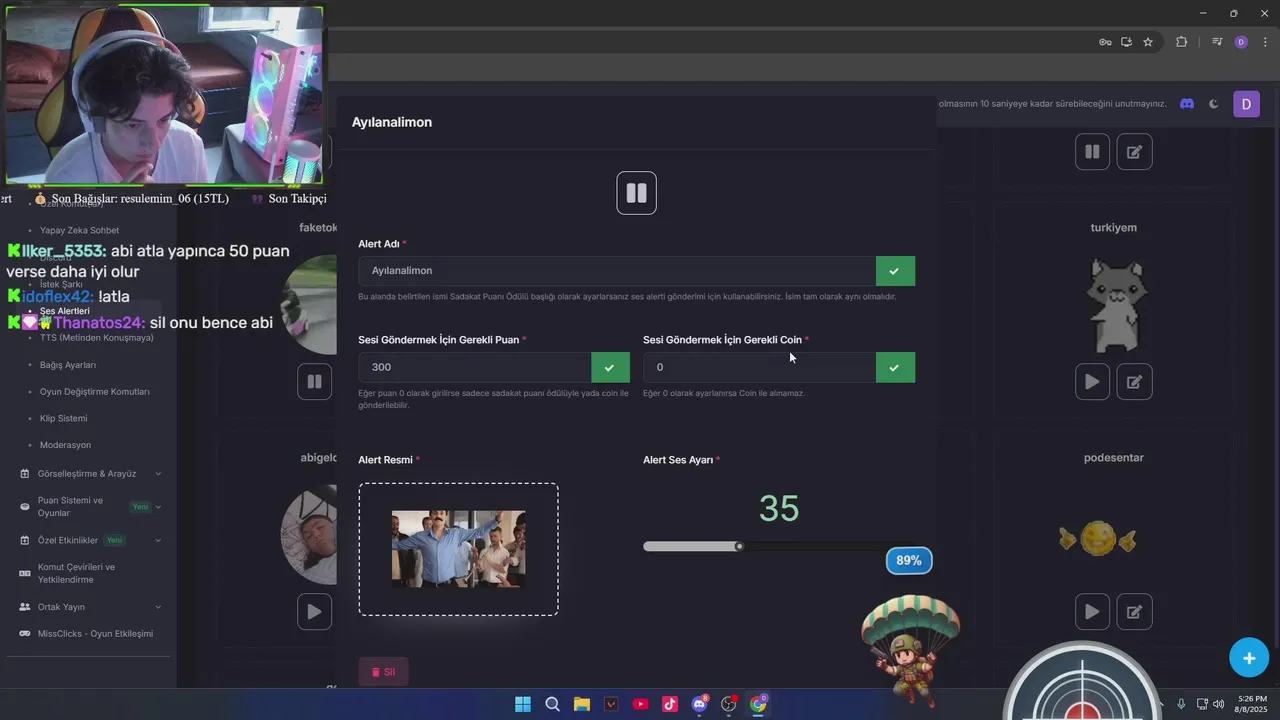Image resolution: width=1280 pixels, height=720 pixels.
Task: Focus the Gerekli Puan field showing 300
Action: [x=475, y=367]
